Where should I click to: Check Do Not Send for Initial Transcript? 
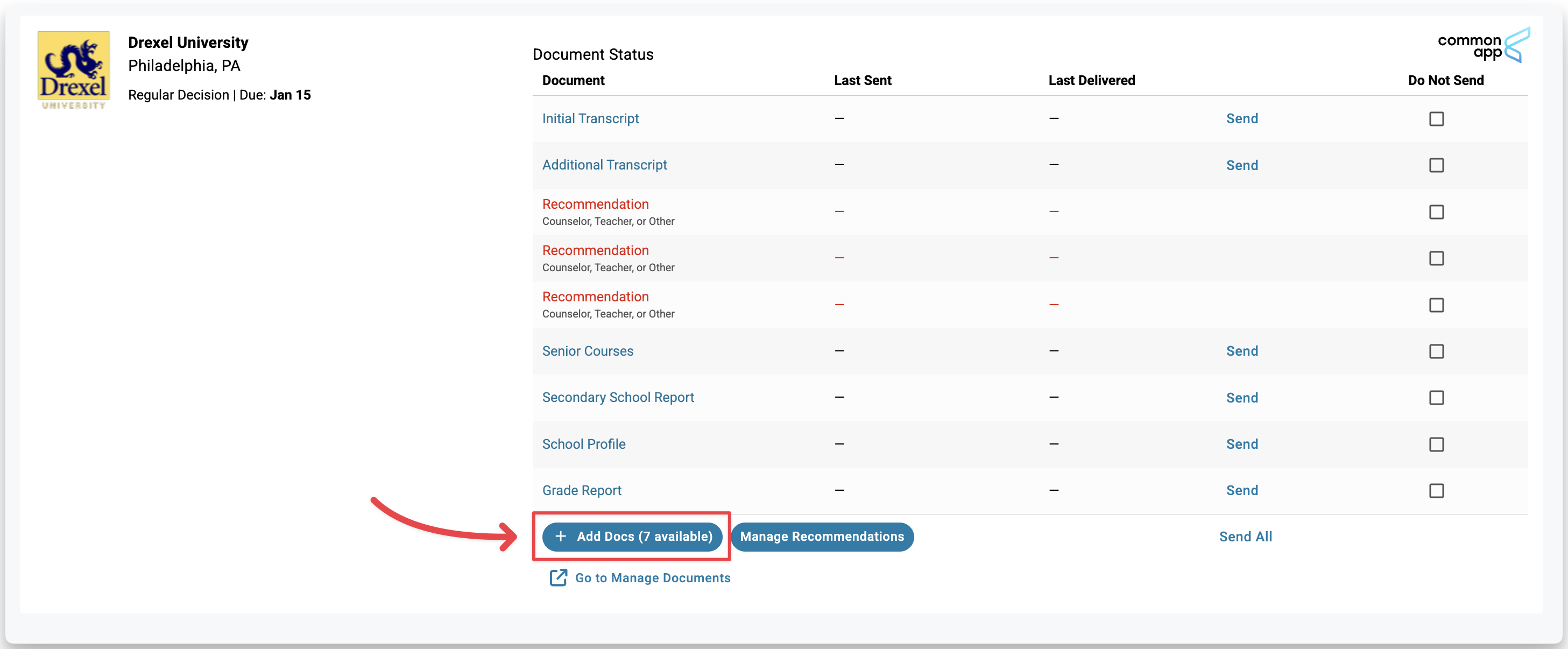(x=1436, y=119)
